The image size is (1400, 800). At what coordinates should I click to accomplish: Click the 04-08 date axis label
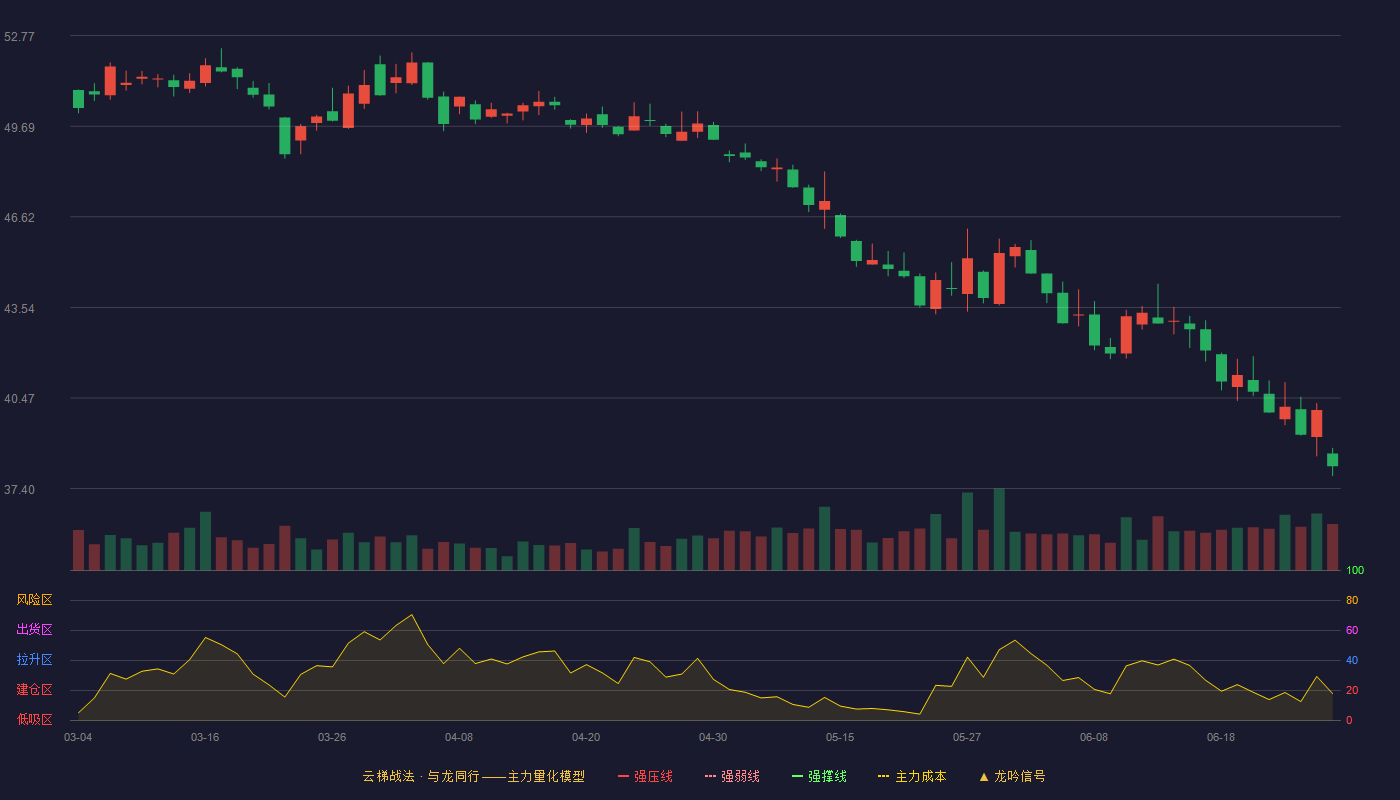(x=459, y=737)
